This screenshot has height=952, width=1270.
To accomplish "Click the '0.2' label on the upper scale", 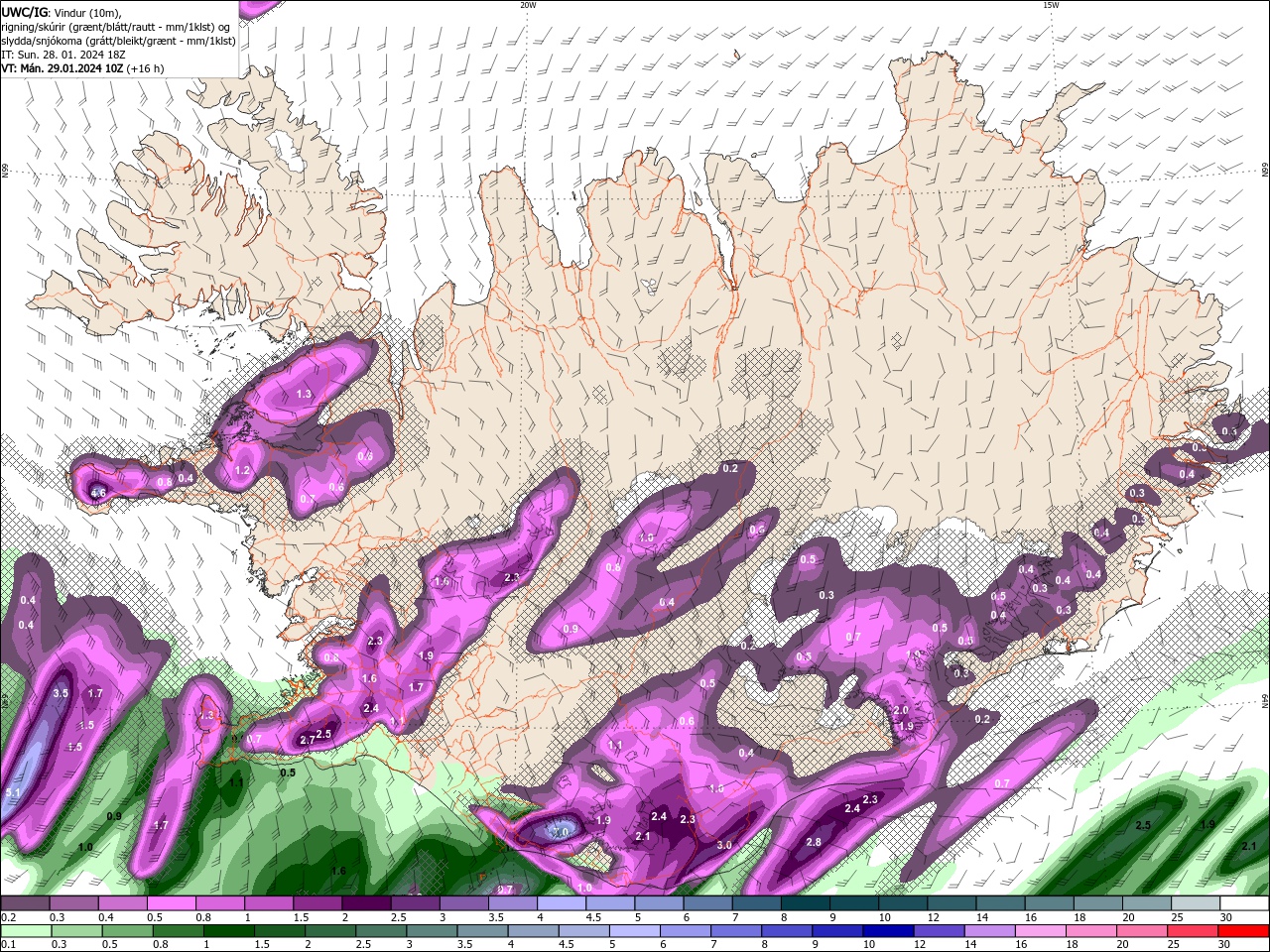I will point(9,917).
